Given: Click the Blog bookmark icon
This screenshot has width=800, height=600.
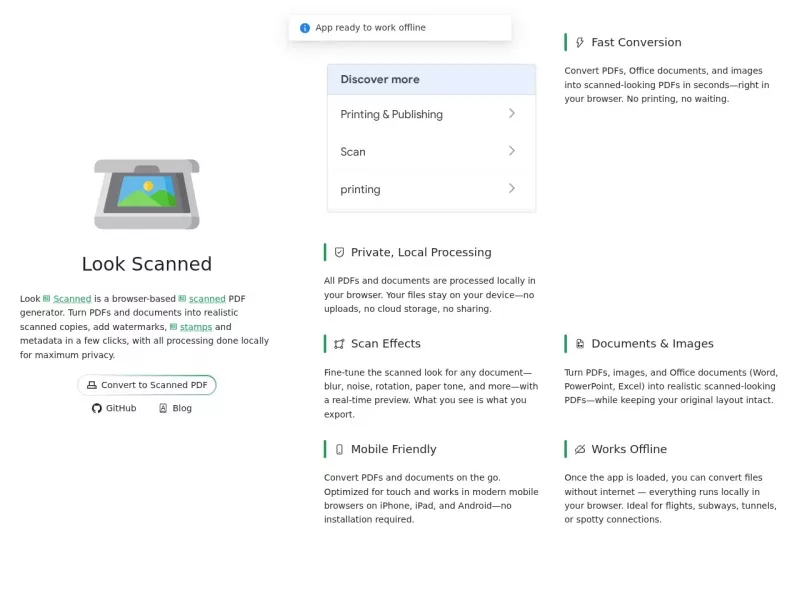Looking at the screenshot, I should point(163,408).
